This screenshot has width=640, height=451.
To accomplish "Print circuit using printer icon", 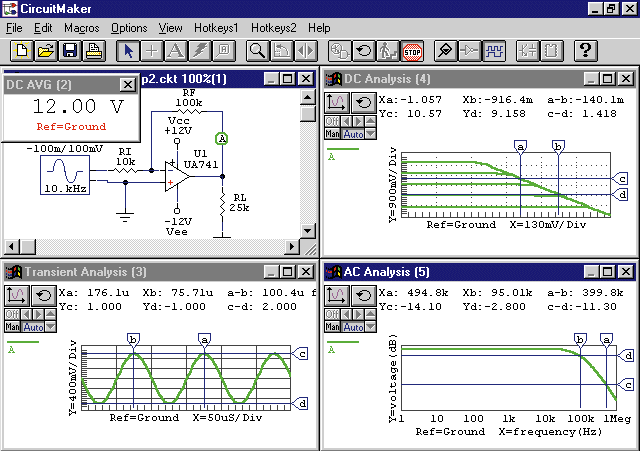I will click(x=93, y=51).
